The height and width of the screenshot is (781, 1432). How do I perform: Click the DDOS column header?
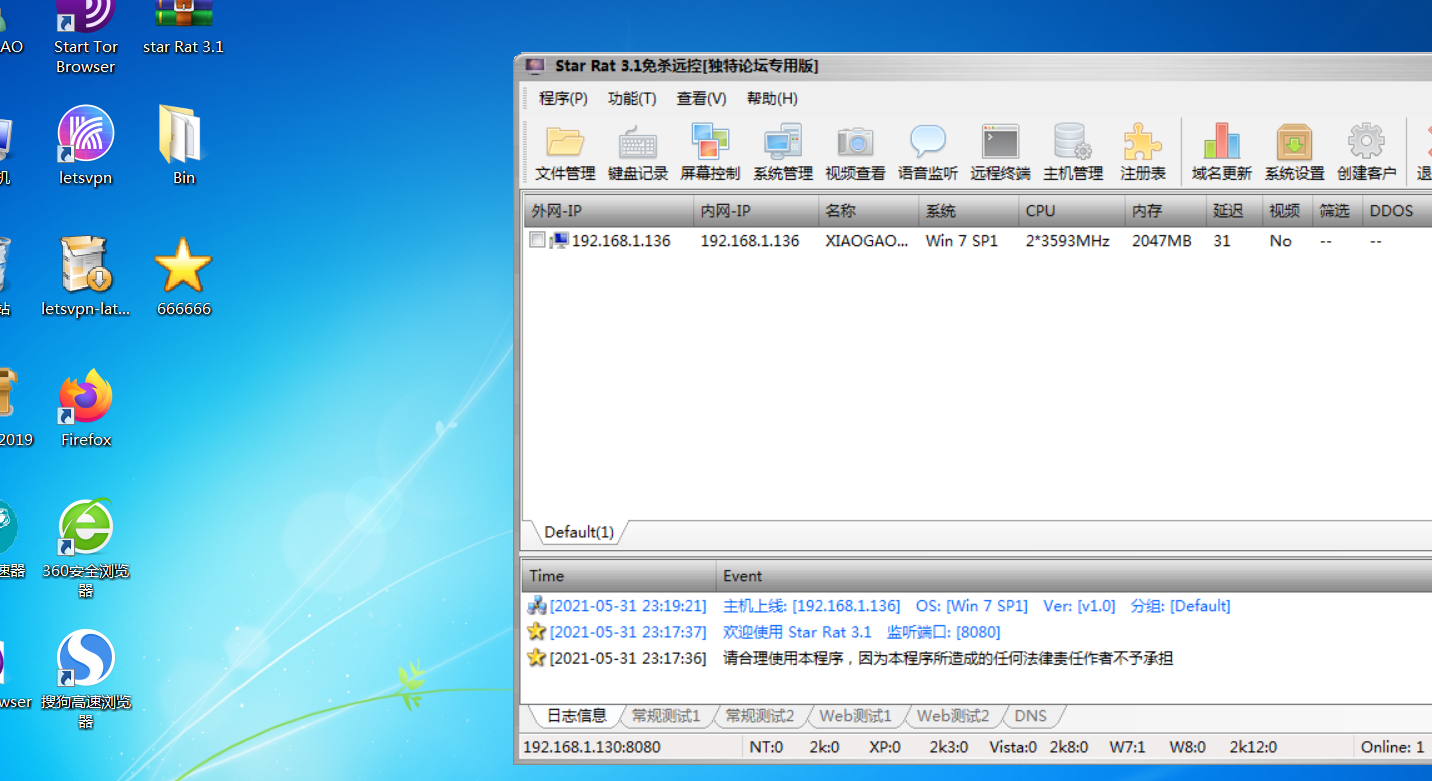point(1397,211)
